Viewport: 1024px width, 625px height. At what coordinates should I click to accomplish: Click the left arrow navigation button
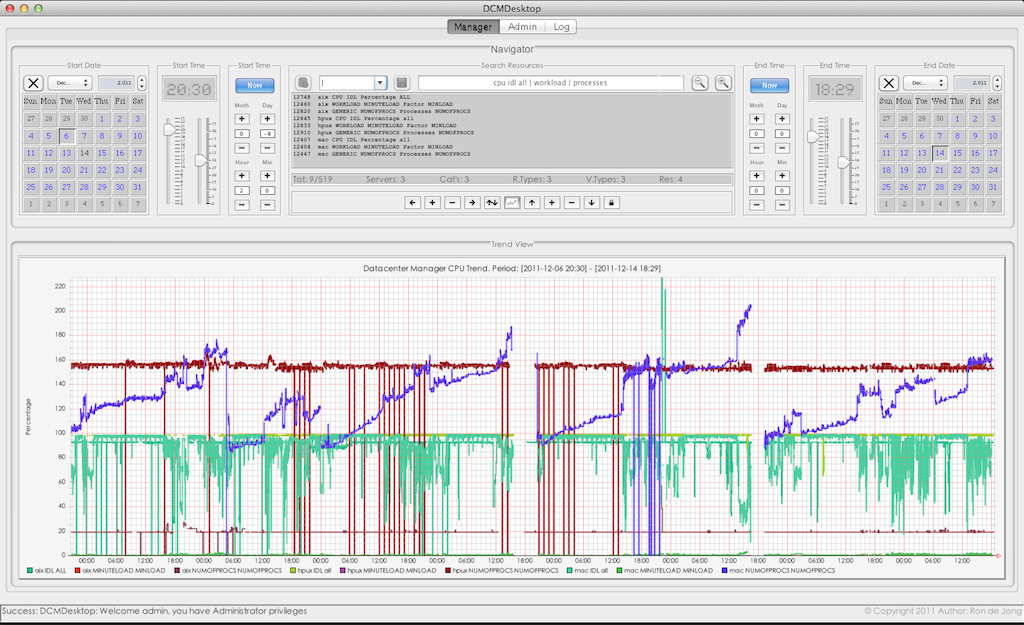click(x=413, y=202)
